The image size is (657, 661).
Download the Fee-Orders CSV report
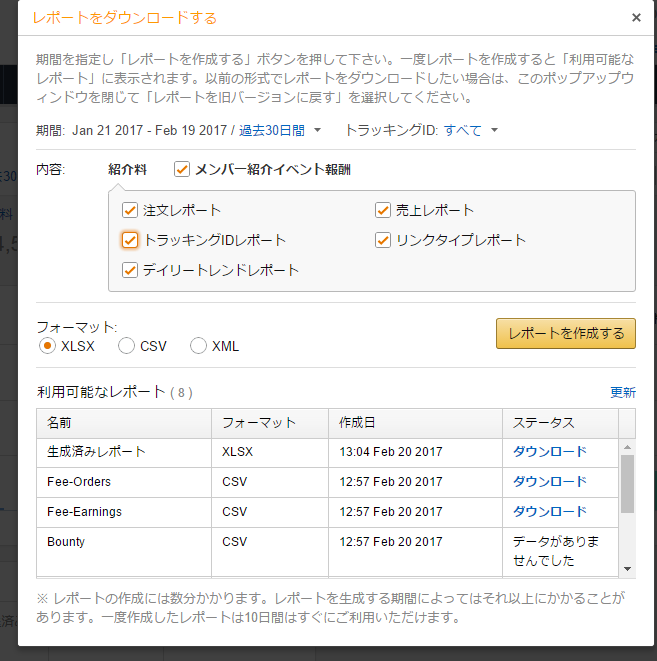550,481
